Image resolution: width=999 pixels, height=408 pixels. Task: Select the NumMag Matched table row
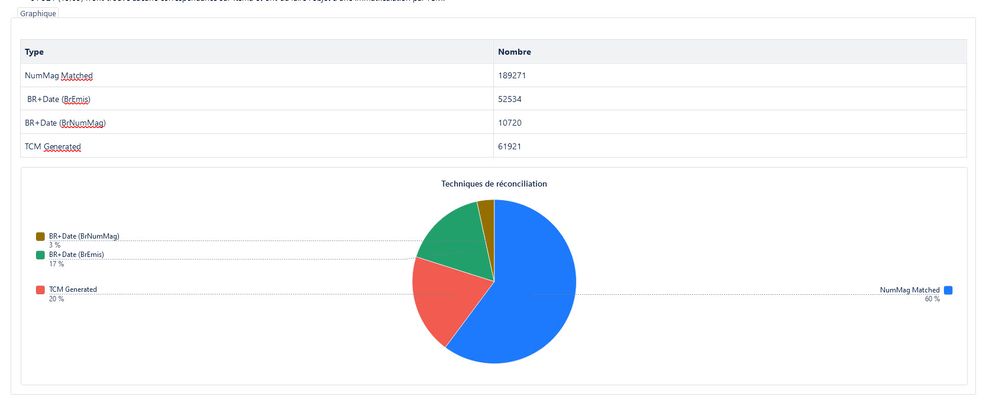coord(494,75)
